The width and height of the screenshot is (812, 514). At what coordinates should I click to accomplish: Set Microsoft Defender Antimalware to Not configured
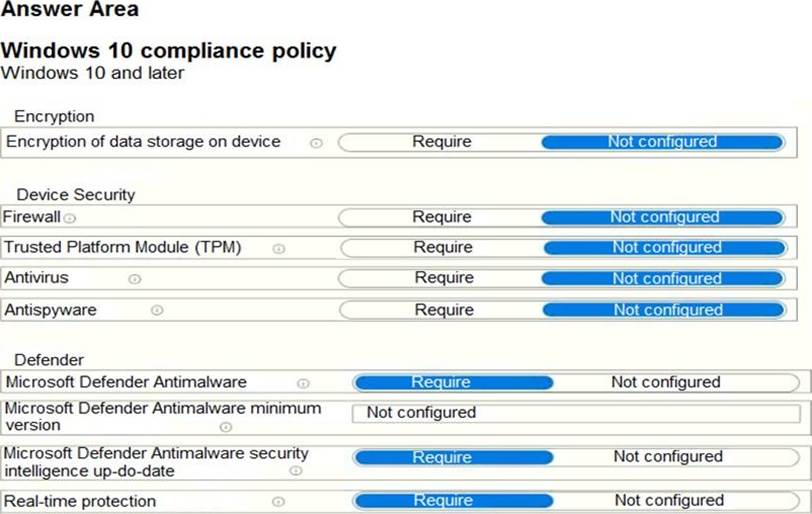pyautogui.click(x=665, y=382)
